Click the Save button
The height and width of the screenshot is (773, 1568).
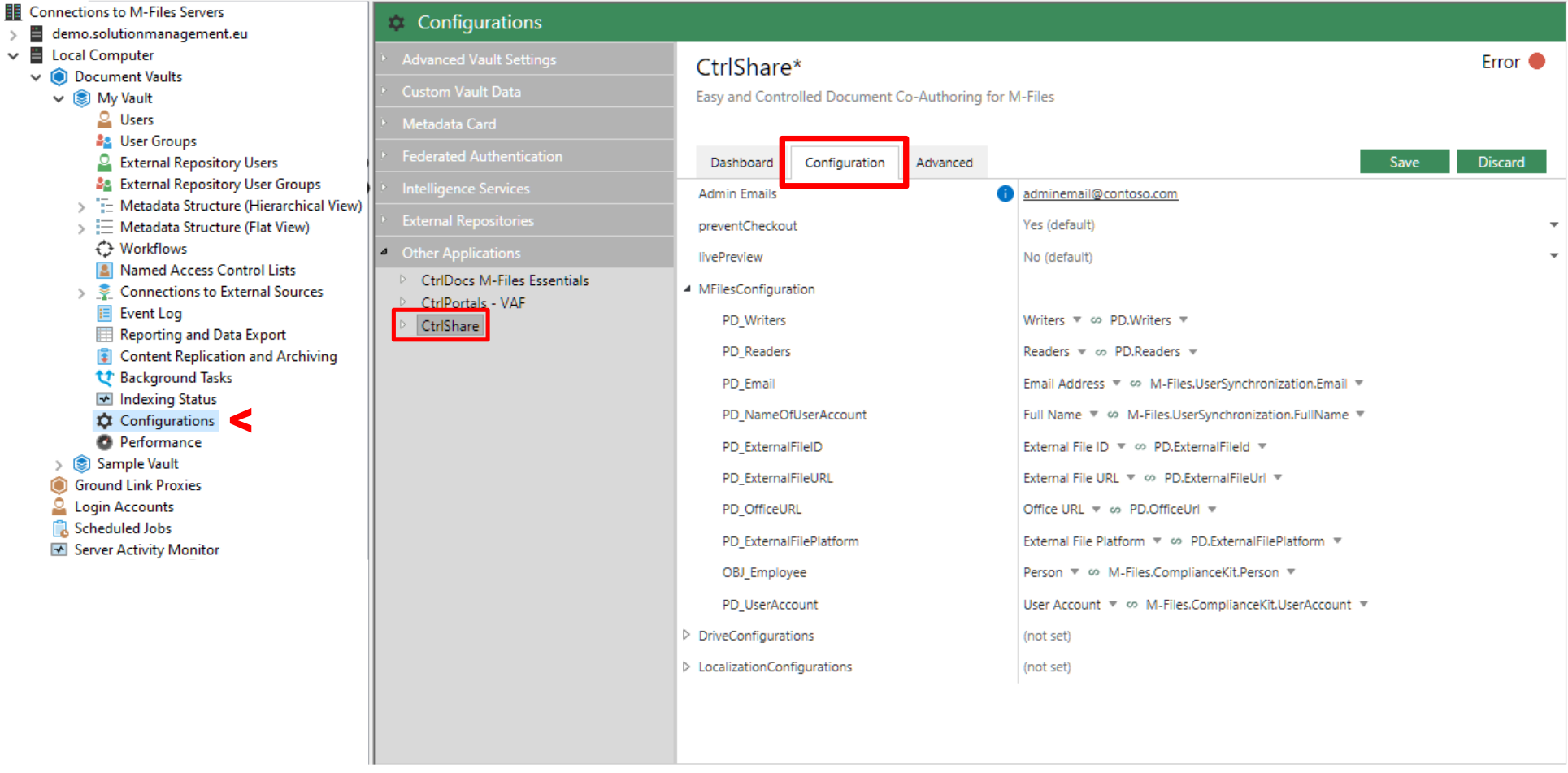pos(1404,161)
